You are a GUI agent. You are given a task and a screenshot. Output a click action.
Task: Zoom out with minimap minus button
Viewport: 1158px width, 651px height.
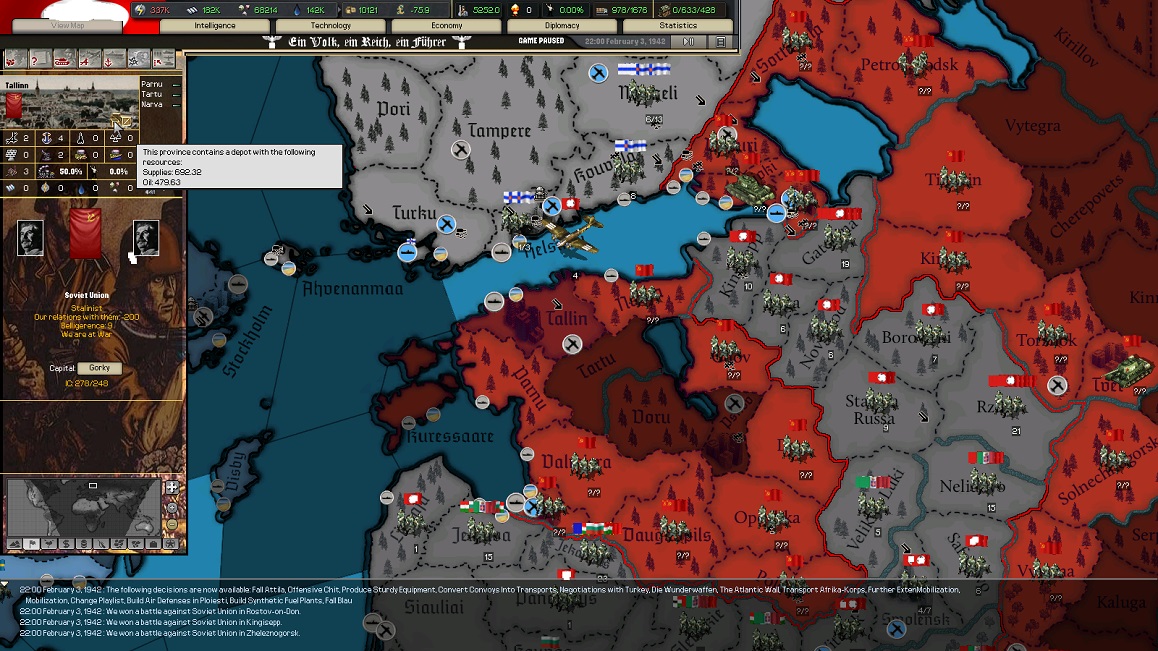coord(172,524)
